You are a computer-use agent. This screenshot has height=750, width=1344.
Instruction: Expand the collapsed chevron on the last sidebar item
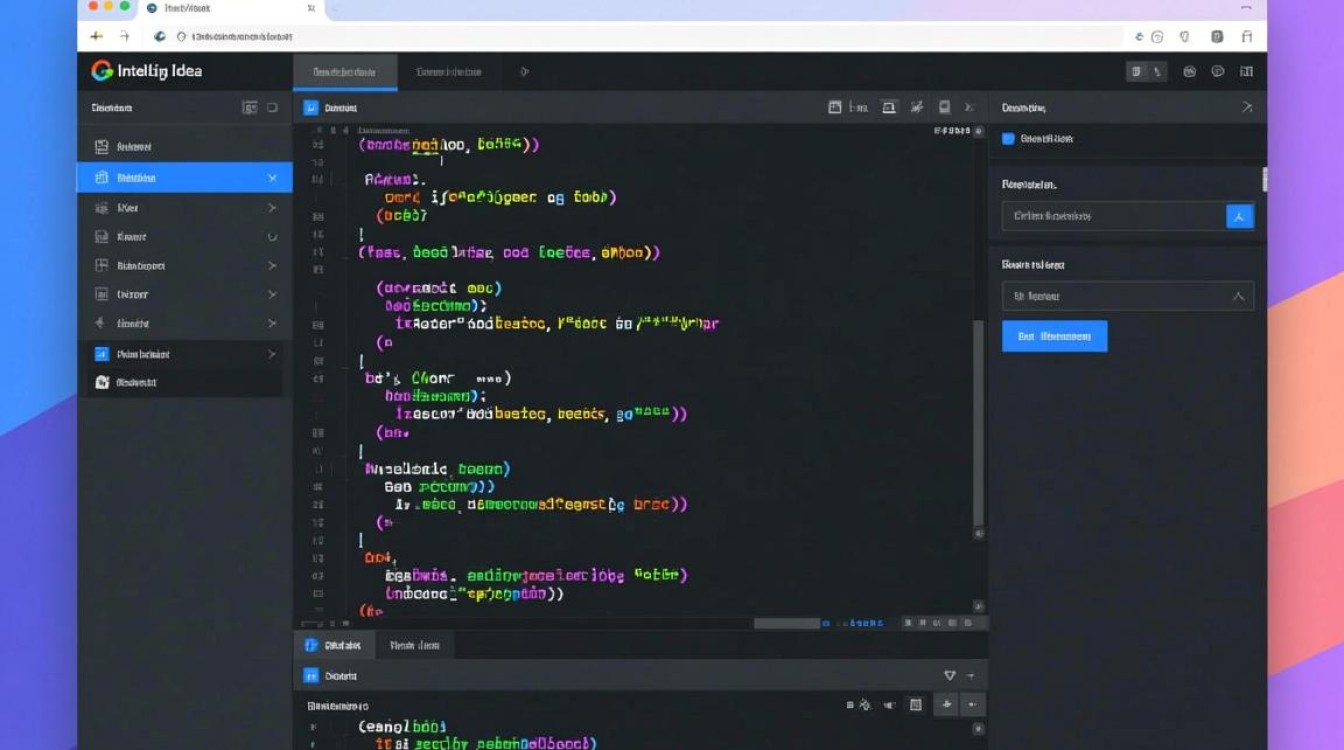click(270, 353)
